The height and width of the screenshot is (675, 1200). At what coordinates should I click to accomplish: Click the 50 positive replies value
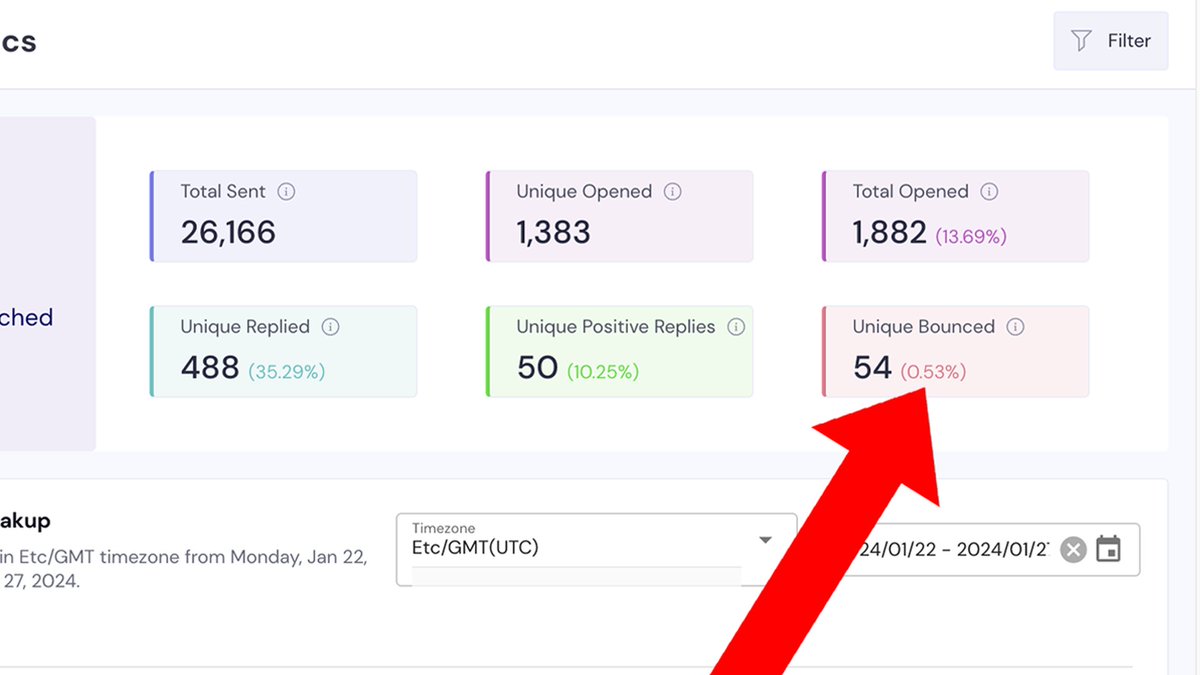pyautogui.click(x=537, y=368)
